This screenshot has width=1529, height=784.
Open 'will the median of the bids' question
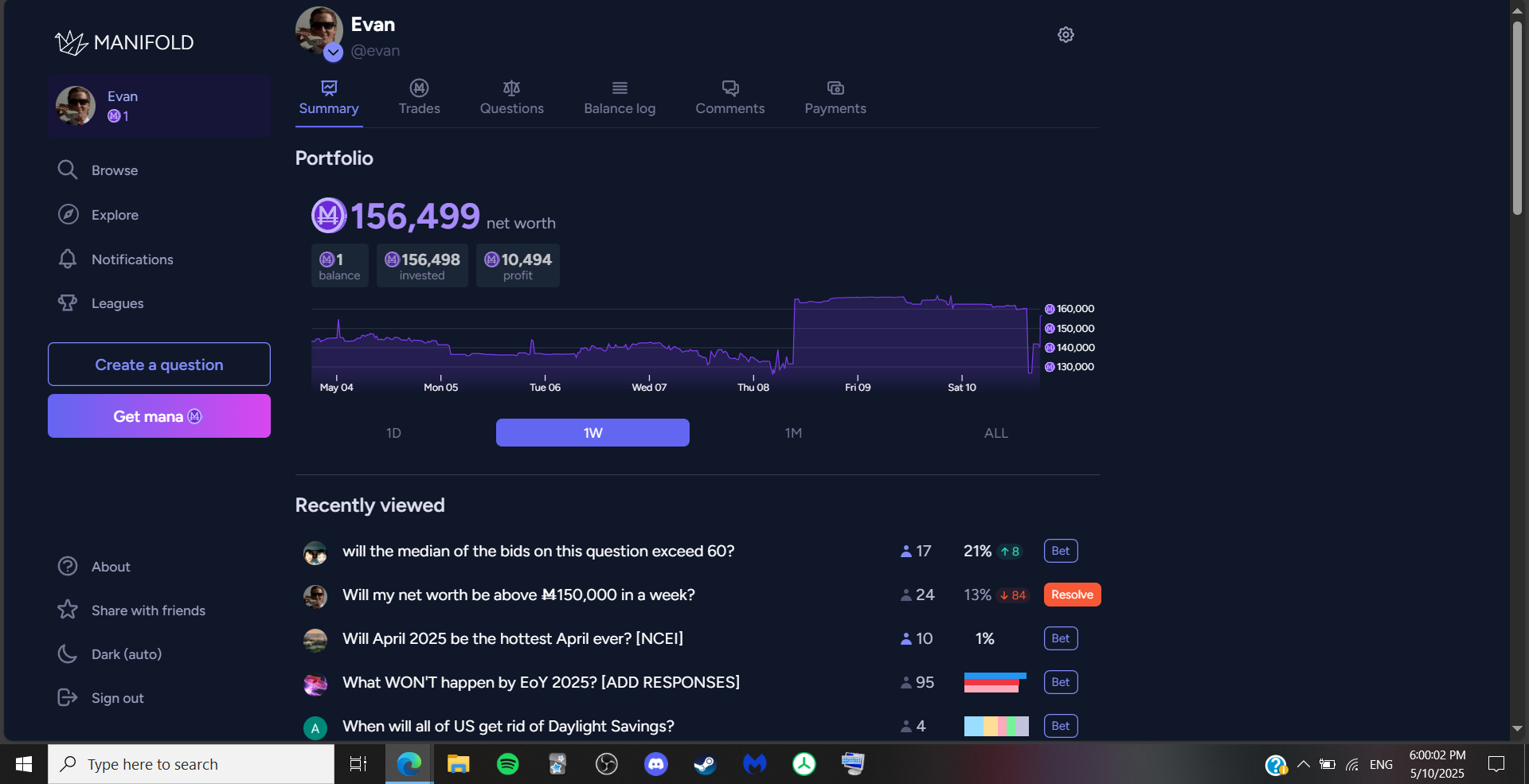pyautogui.click(x=538, y=551)
